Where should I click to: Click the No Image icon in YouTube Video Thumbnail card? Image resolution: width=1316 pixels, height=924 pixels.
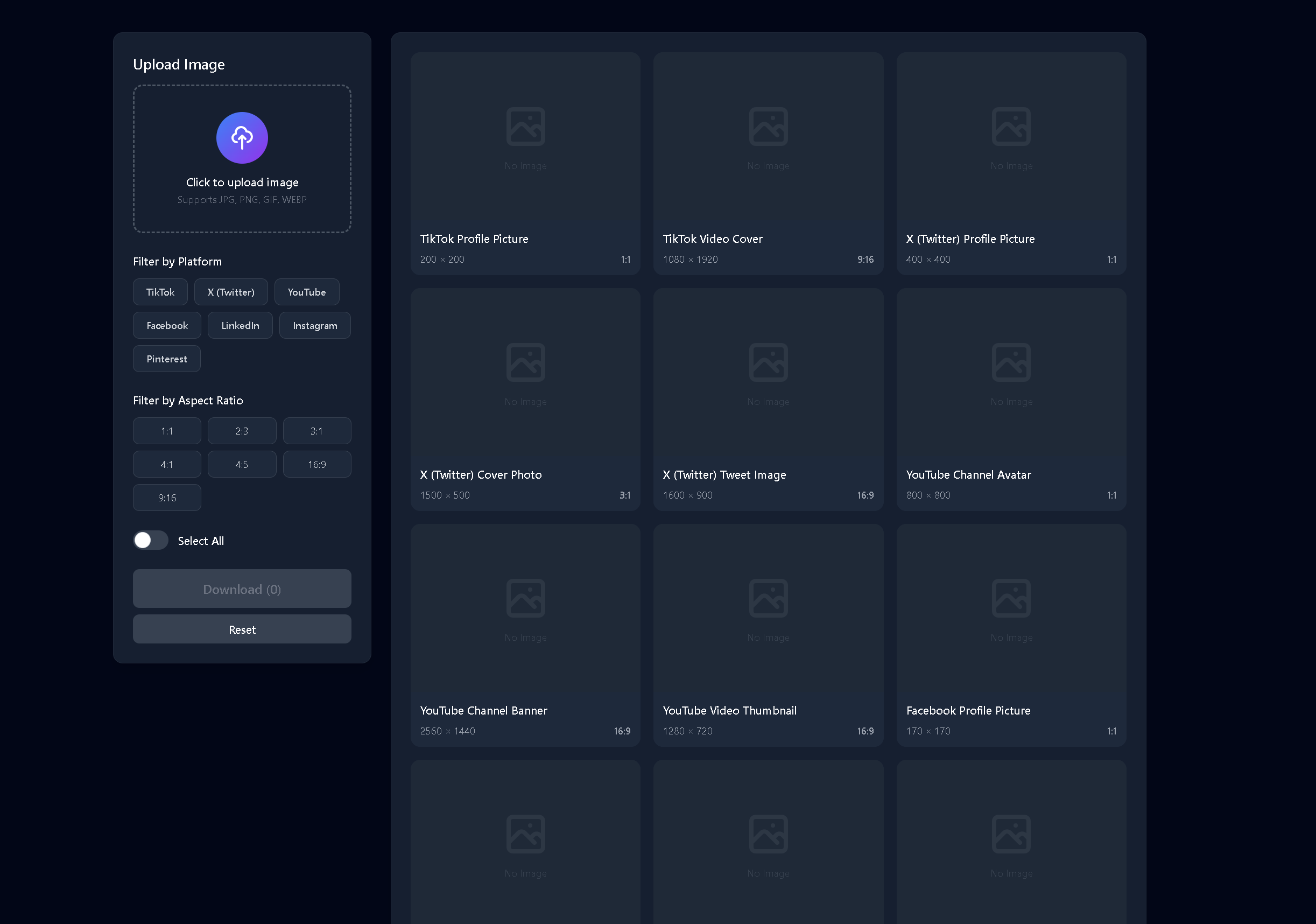click(x=768, y=598)
